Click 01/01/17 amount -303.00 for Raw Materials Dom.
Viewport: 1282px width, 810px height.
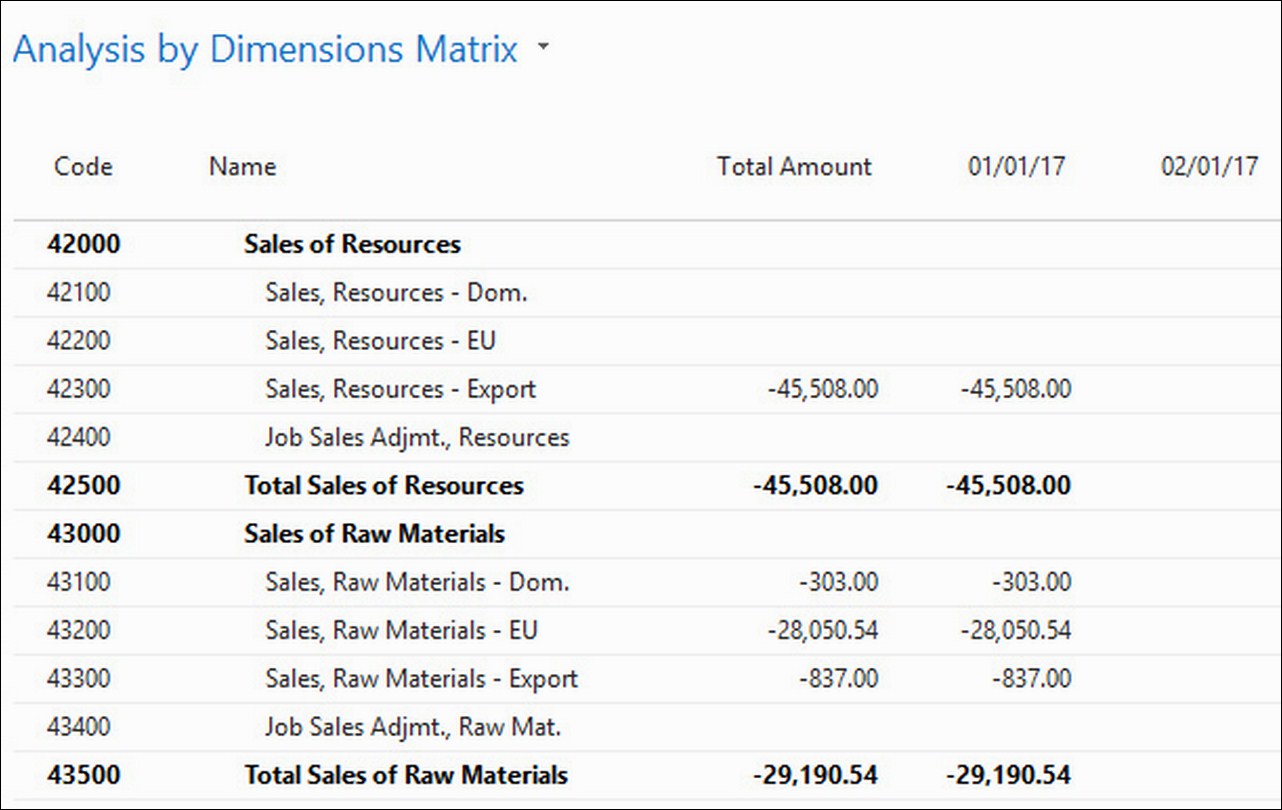[1032, 581]
